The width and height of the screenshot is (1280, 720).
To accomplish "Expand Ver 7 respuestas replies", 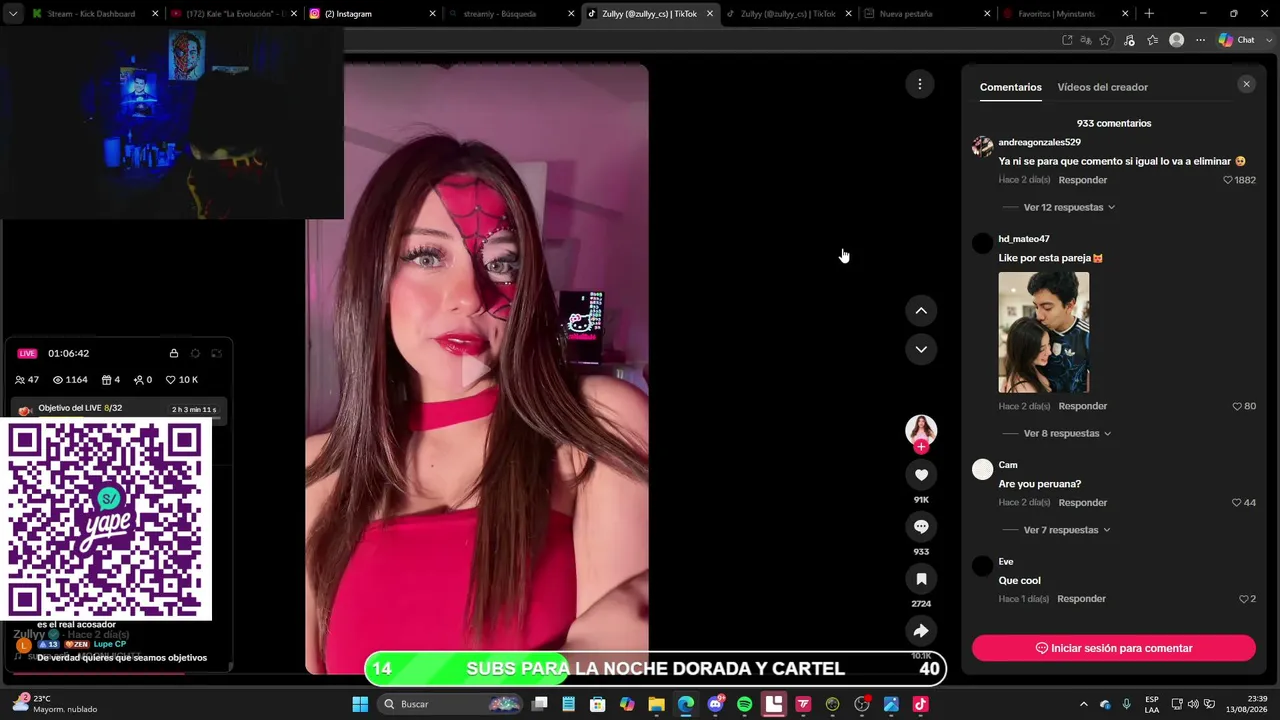I will [1067, 530].
